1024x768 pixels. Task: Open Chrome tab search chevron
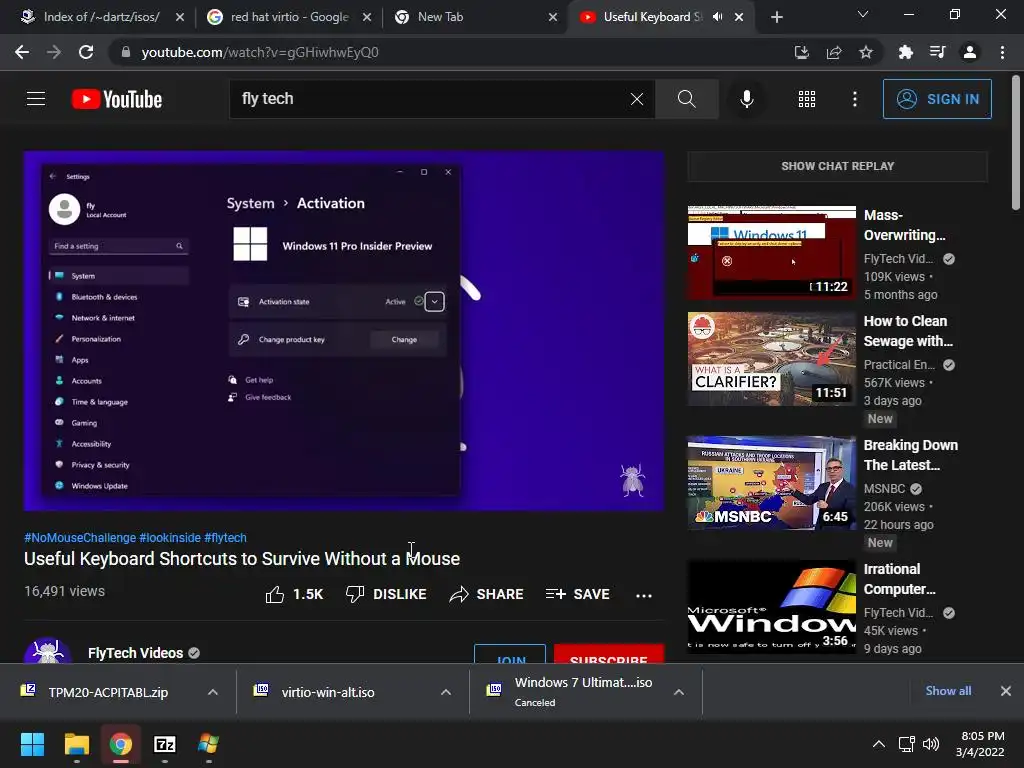[x=863, y=14]
